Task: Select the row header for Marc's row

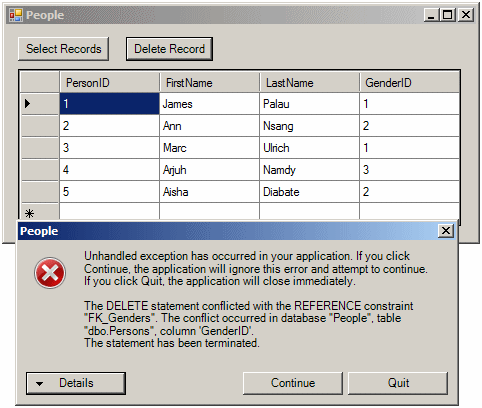Action: pos(40,148)
